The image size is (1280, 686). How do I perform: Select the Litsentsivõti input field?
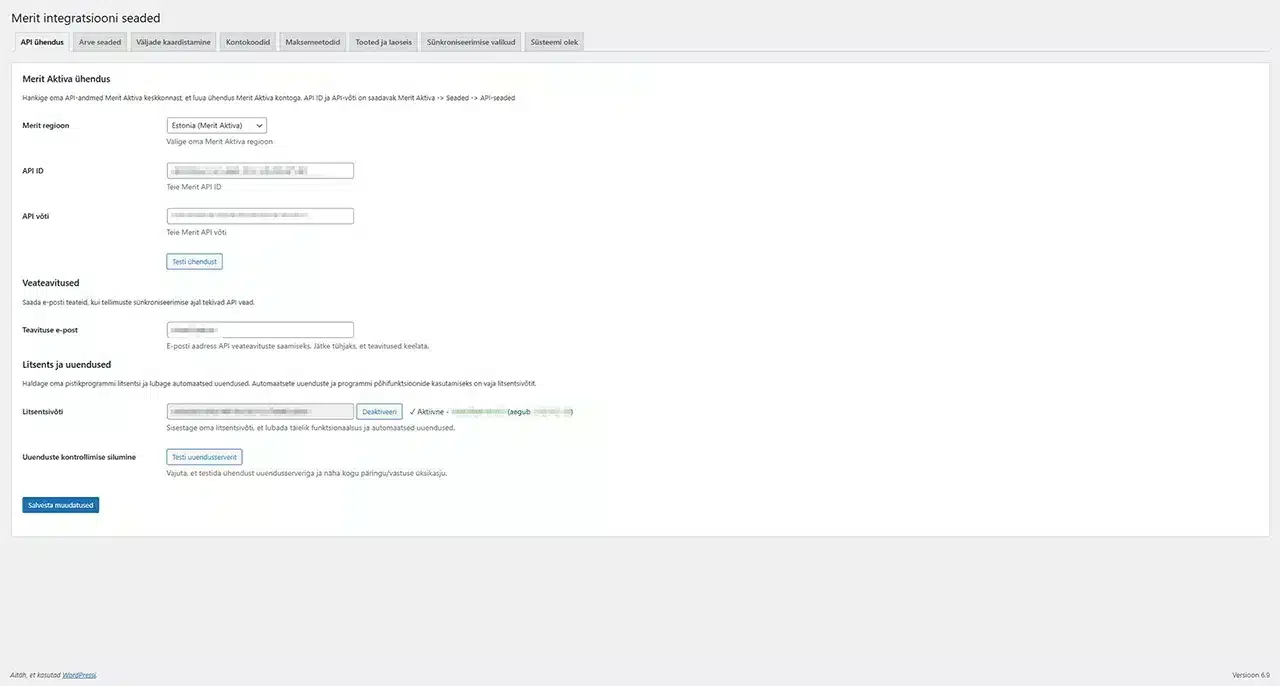pos(260,412)
